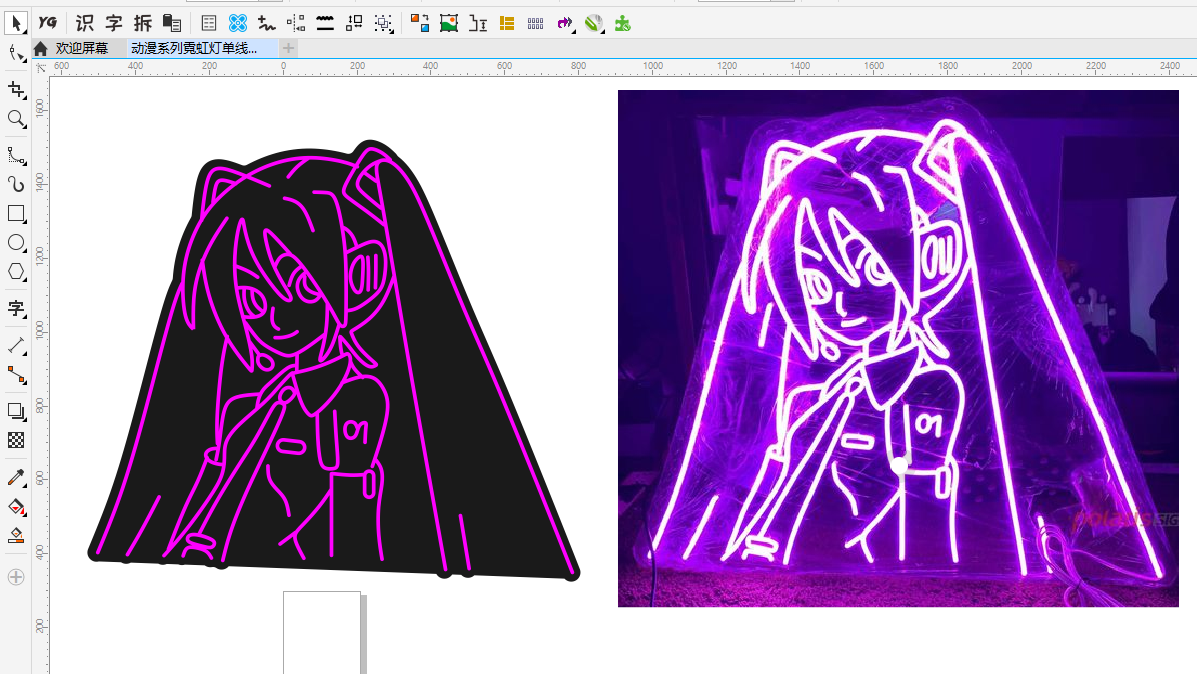Click the orange list rows icon
This screenshot has height=674, width=1197.
[x=507, y=24]
